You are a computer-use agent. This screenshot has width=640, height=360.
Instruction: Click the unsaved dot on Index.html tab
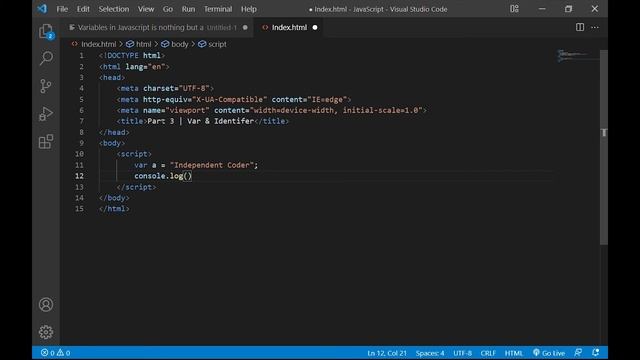(x=315, y=27)
